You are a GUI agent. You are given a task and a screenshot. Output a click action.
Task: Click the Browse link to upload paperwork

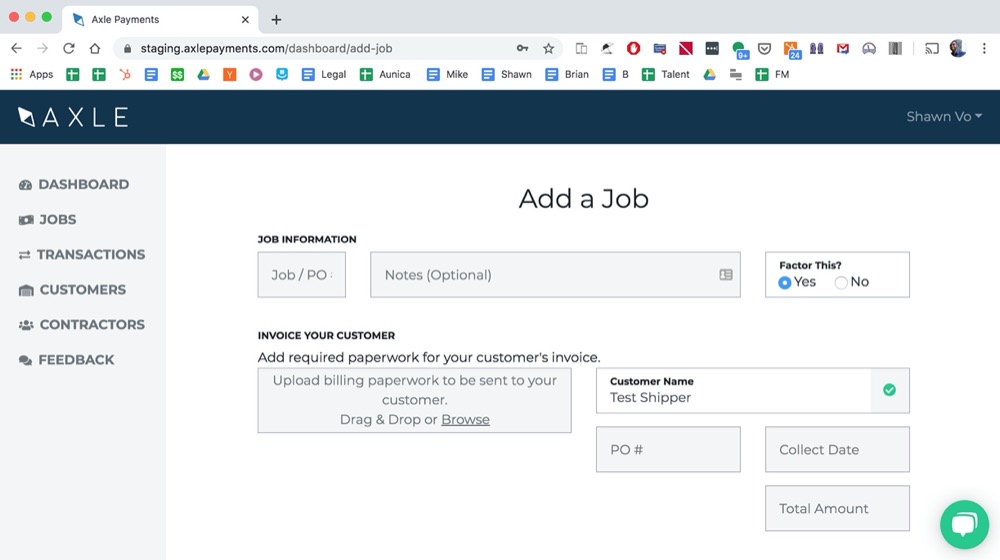coord(465,419)
